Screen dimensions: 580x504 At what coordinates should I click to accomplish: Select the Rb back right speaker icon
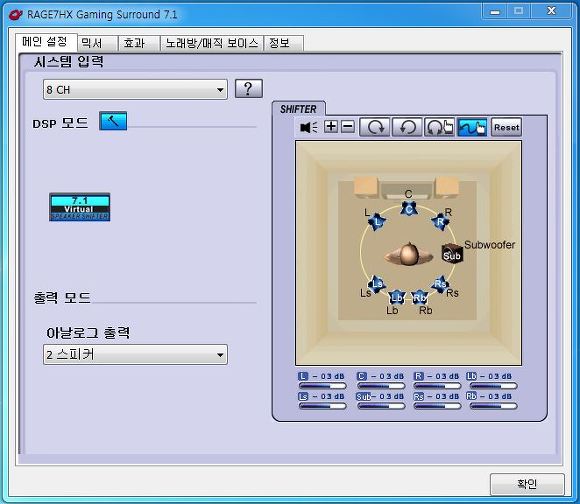[x=419, y=297]
